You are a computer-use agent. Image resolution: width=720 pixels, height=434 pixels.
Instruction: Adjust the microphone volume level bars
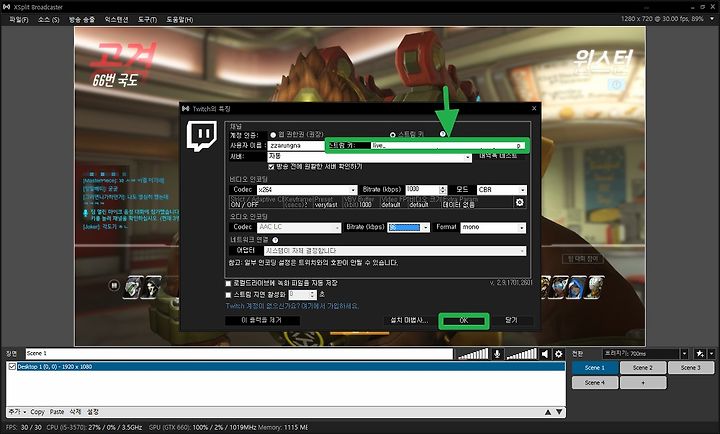(472, 354)
